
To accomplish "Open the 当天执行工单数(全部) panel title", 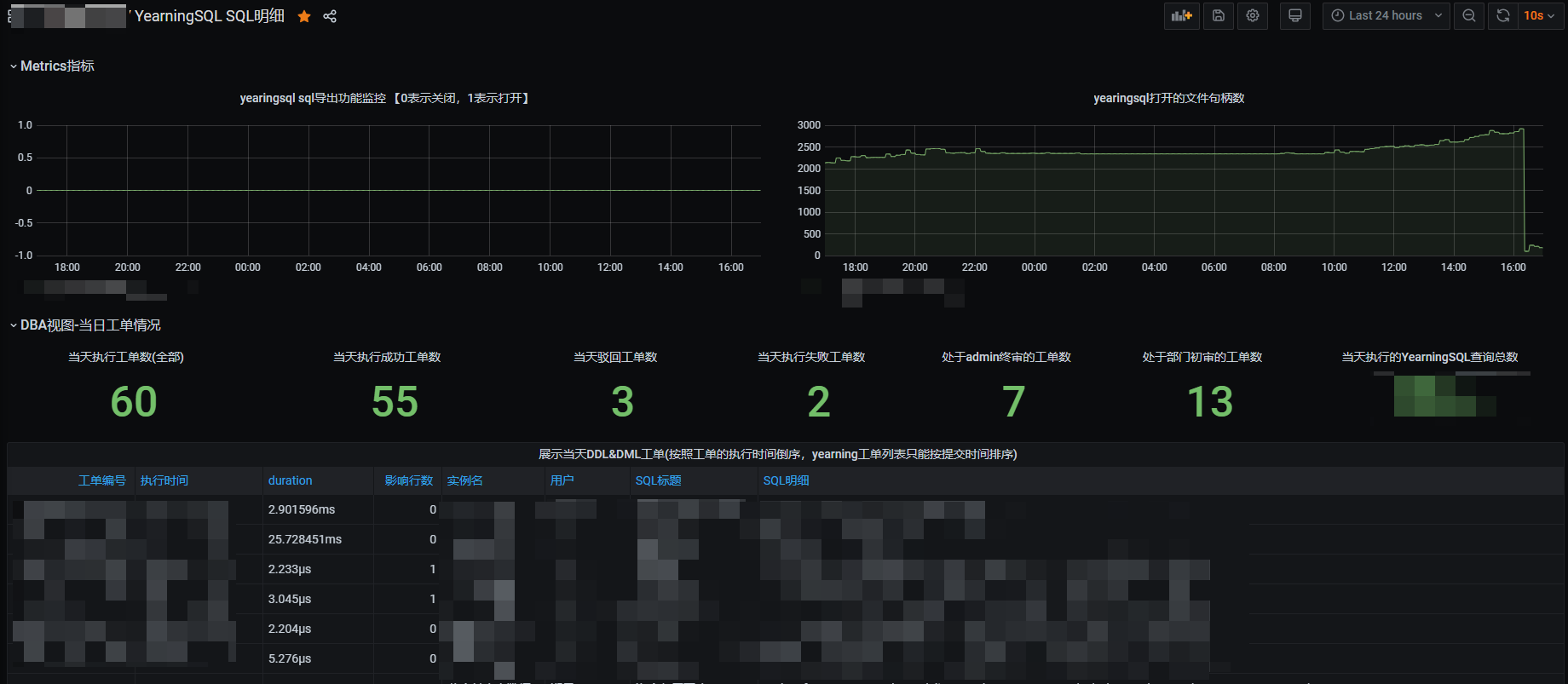I will (x=126, y=357).
